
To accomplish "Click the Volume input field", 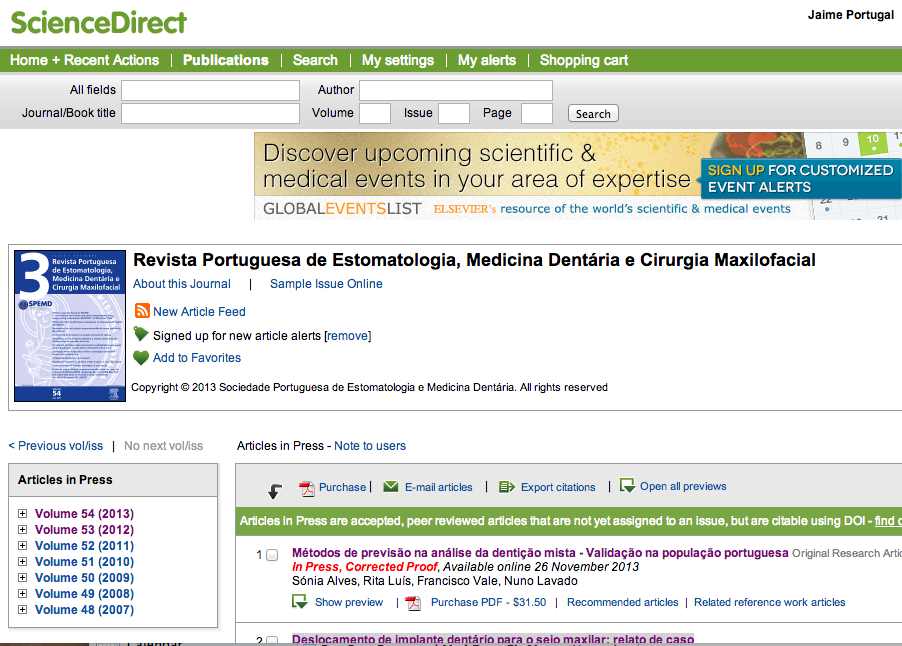I will [375, 113].
